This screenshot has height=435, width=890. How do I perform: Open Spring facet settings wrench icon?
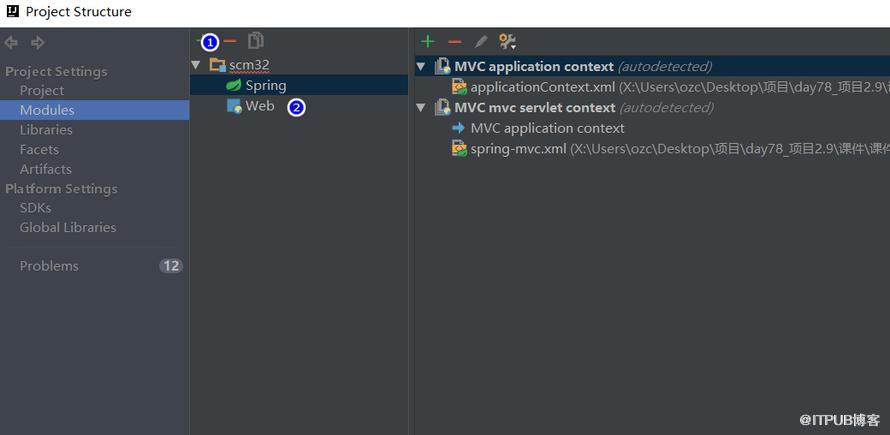[507, 41]
